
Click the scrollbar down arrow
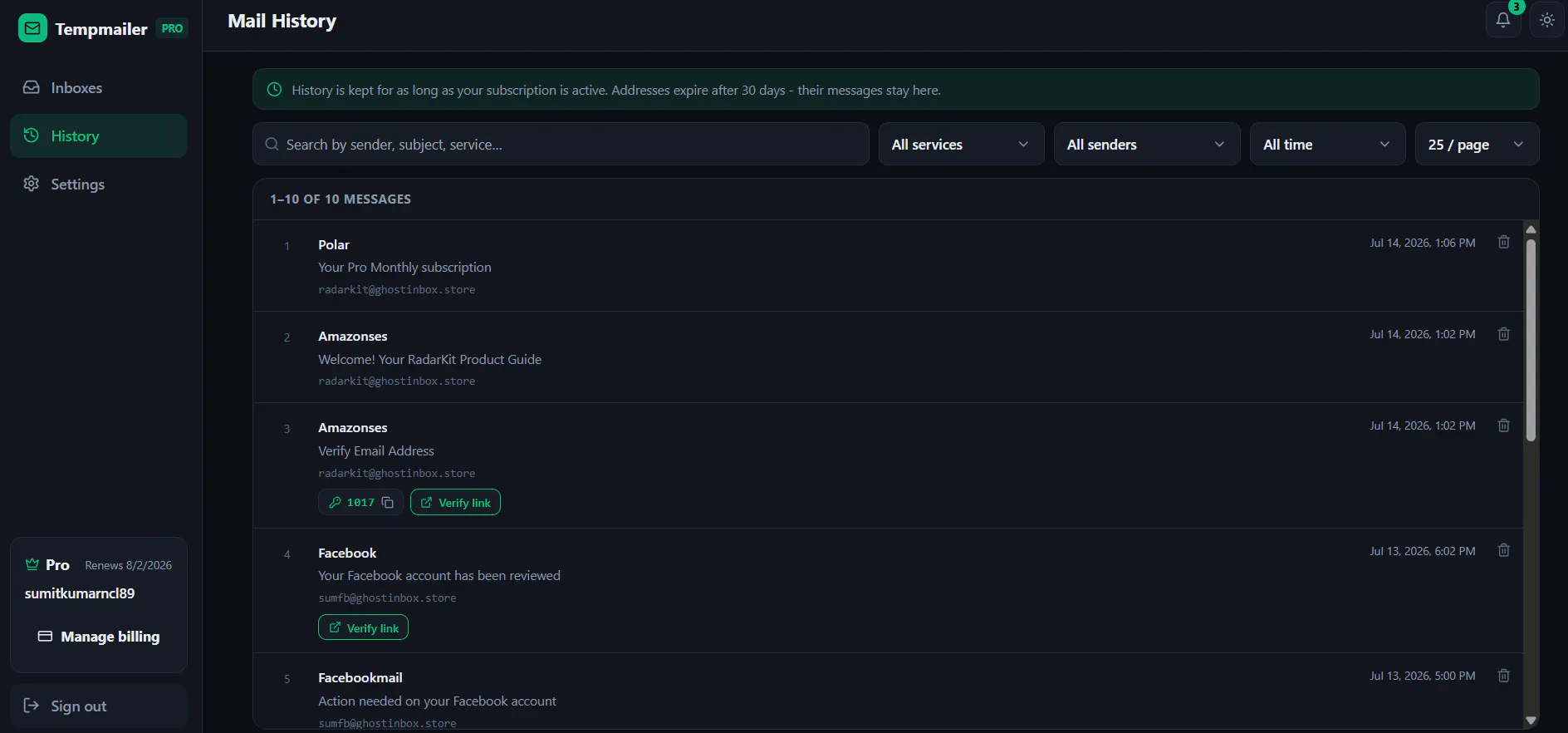coord(1531,721)
